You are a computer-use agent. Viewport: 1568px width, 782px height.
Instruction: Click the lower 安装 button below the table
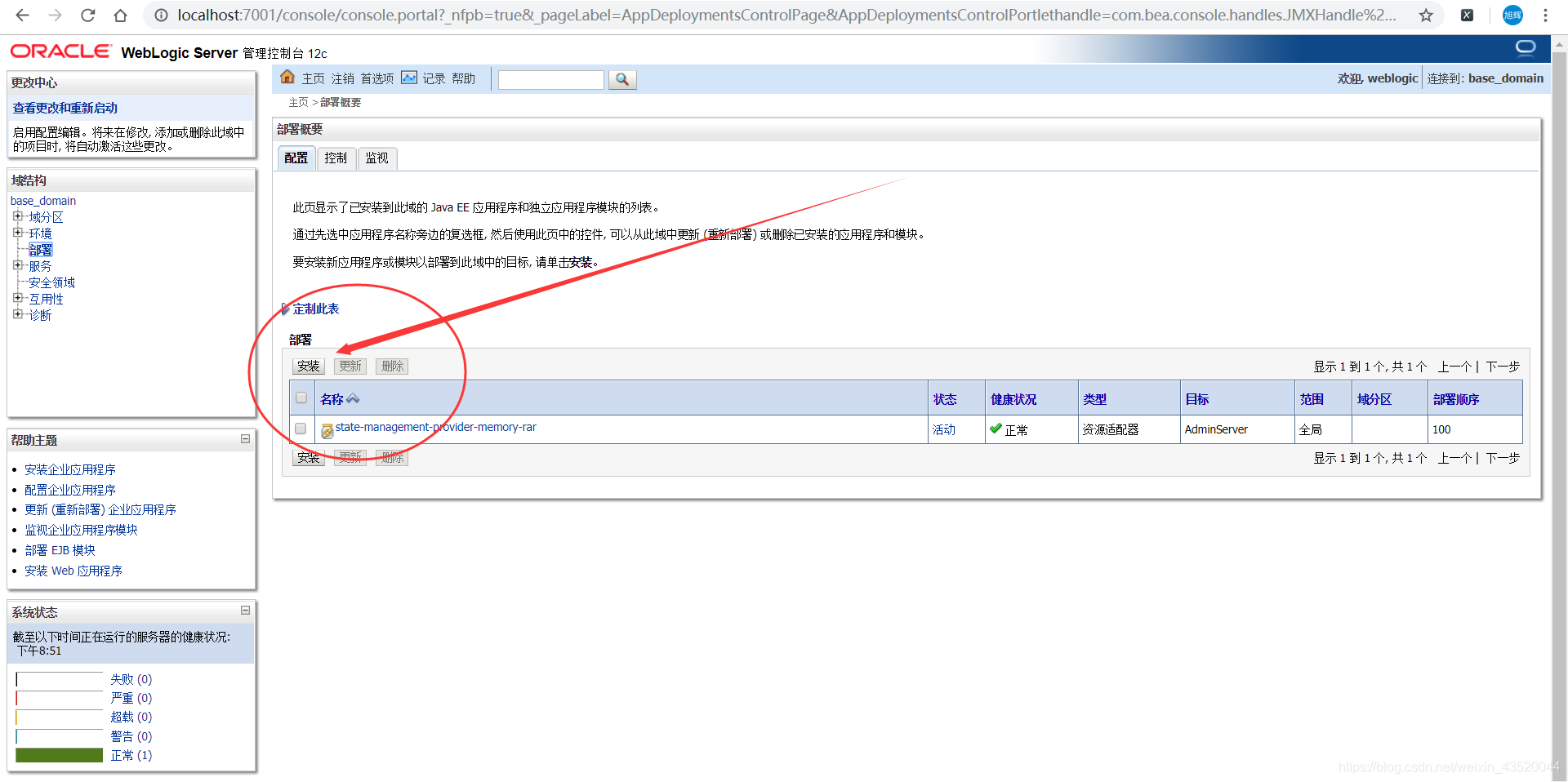pos(309,458)
